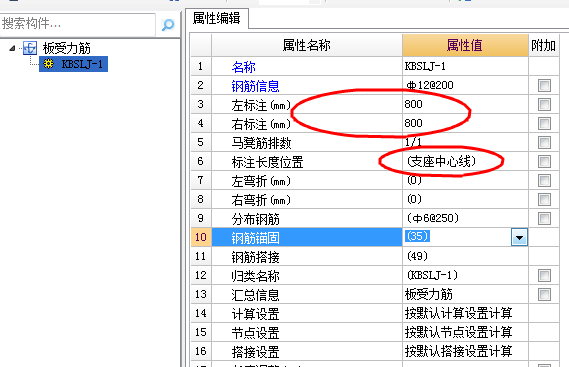Collapse the 板受力筋 tree node
Viewport: 569px width, 367px height.
(13, 48)
